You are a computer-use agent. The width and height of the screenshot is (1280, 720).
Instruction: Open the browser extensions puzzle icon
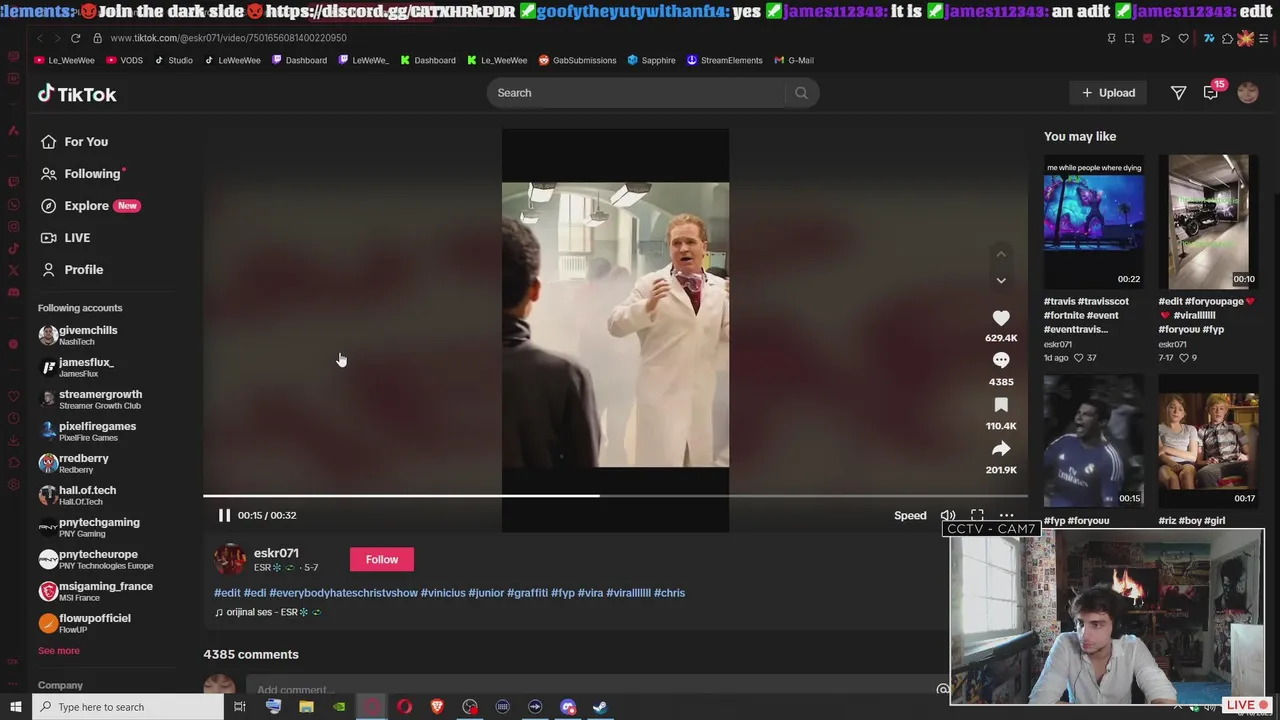pos(1227,38)
